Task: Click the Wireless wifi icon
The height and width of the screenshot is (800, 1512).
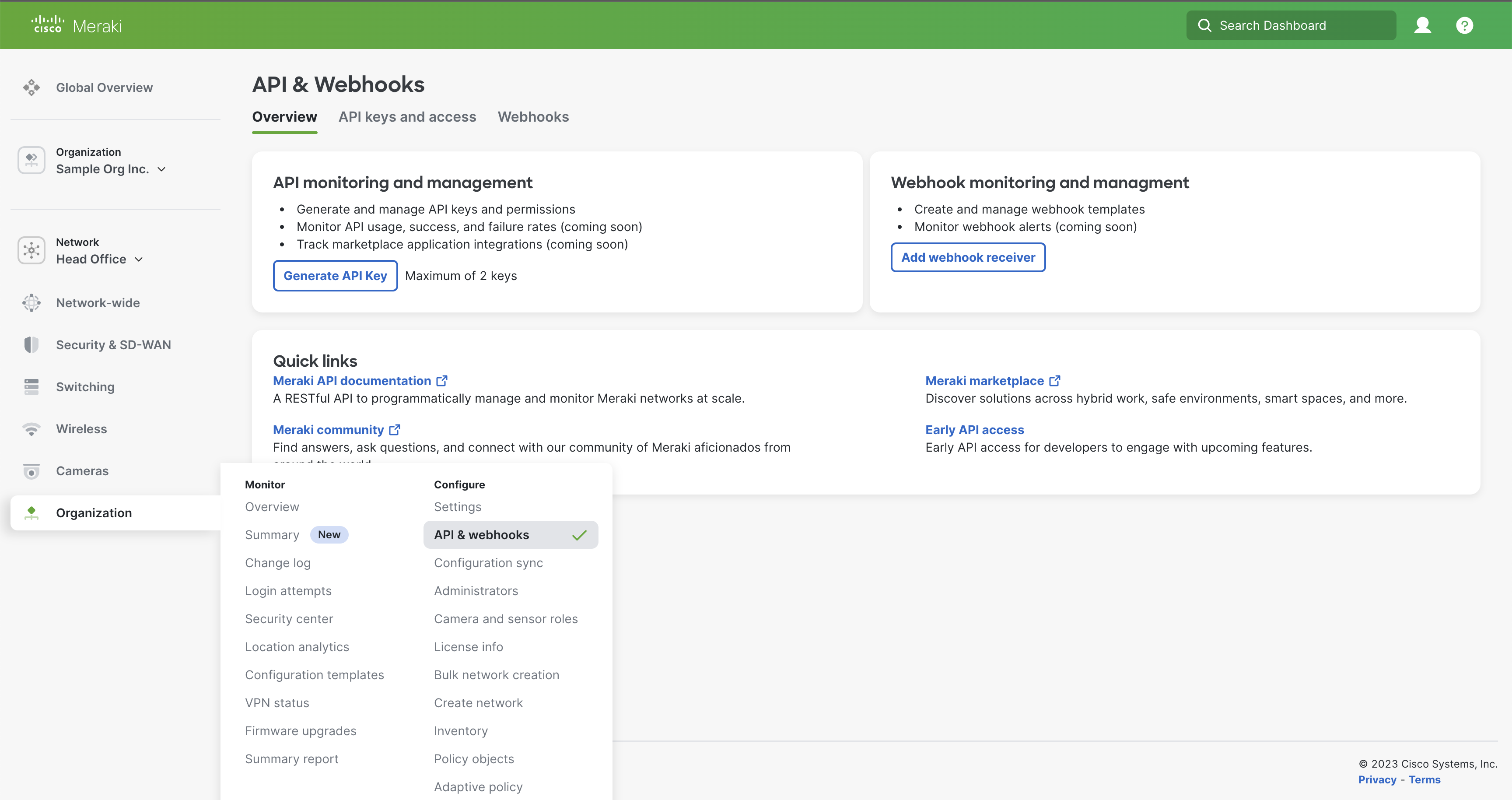Action: point(31,429)
